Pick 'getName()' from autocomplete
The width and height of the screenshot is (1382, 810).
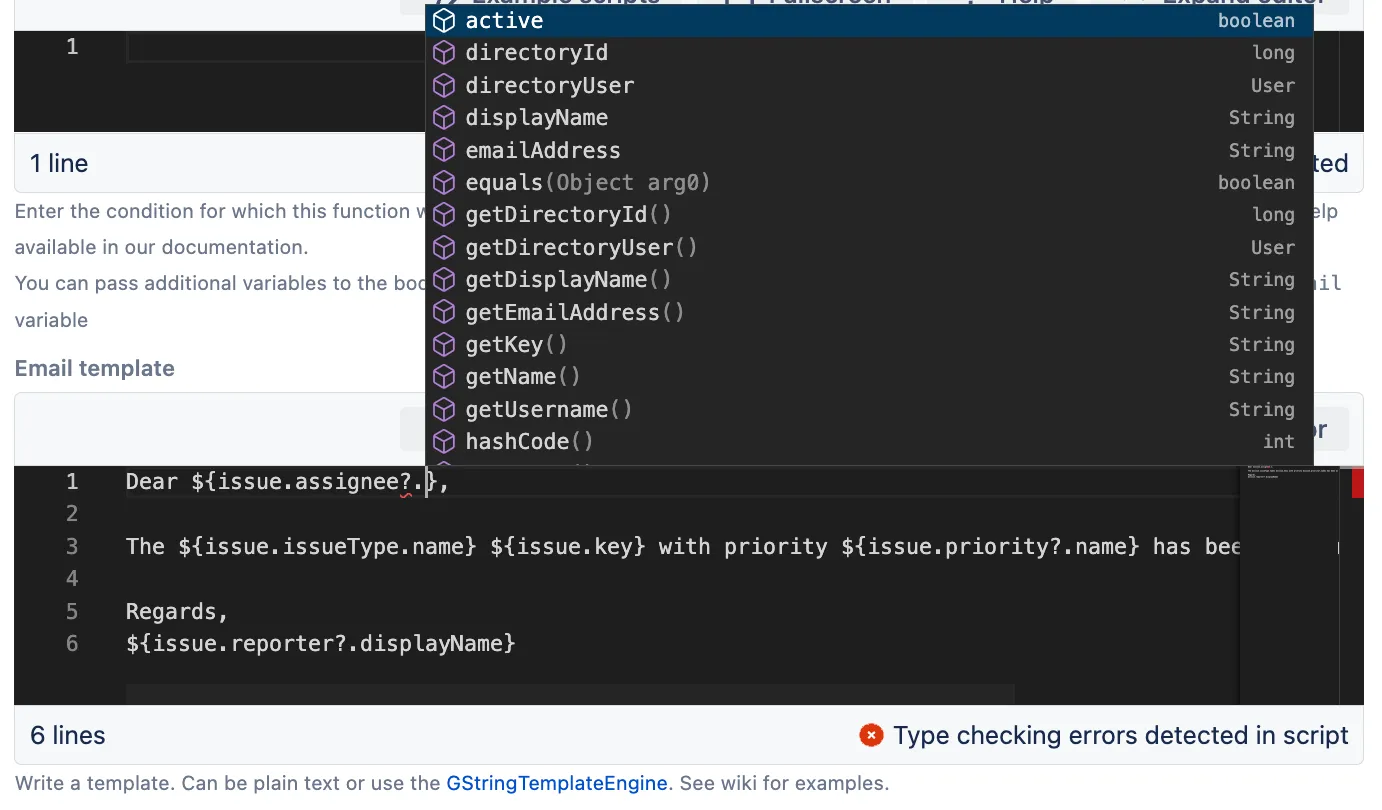point(869,377)
